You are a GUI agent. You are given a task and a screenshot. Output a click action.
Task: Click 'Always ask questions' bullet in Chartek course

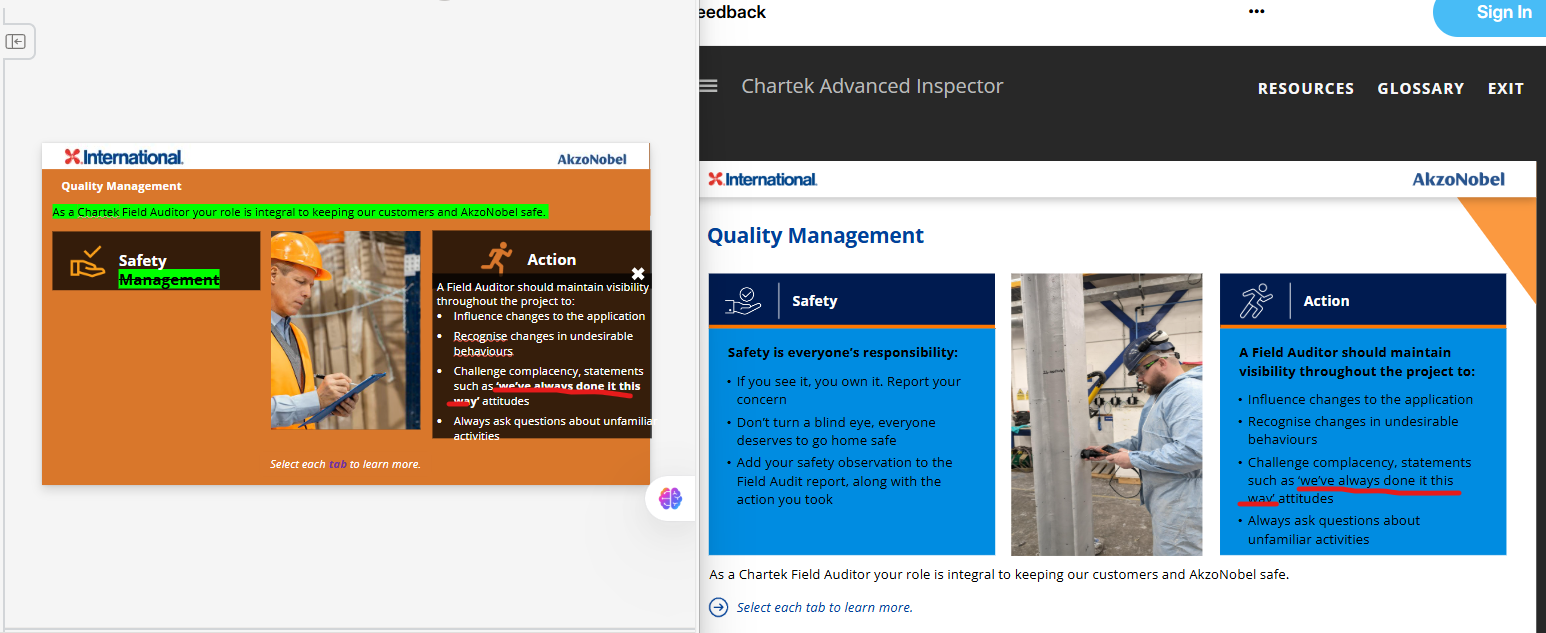pos(1334,530)
